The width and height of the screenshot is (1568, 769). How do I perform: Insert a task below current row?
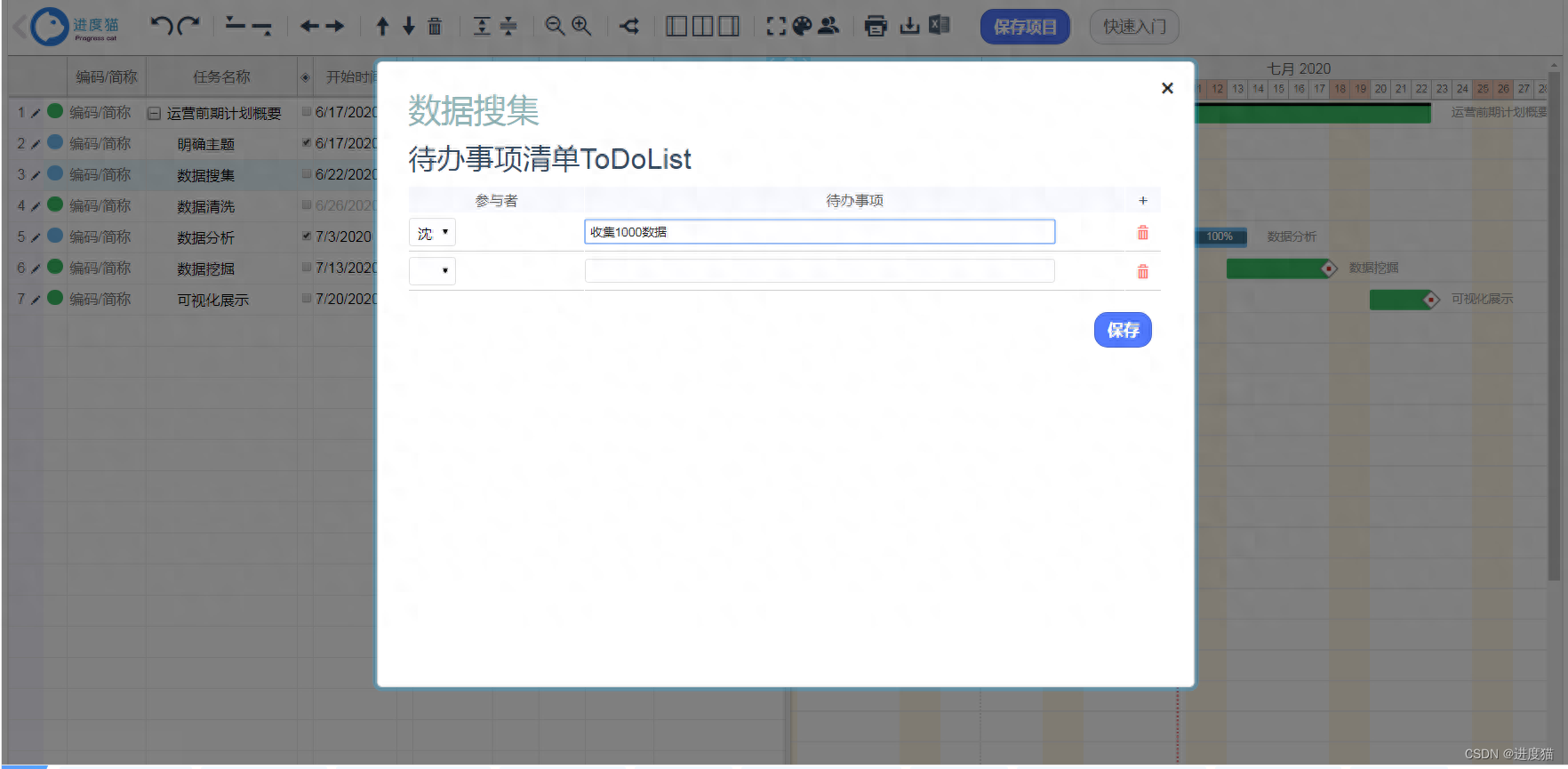tap(262, 27)
